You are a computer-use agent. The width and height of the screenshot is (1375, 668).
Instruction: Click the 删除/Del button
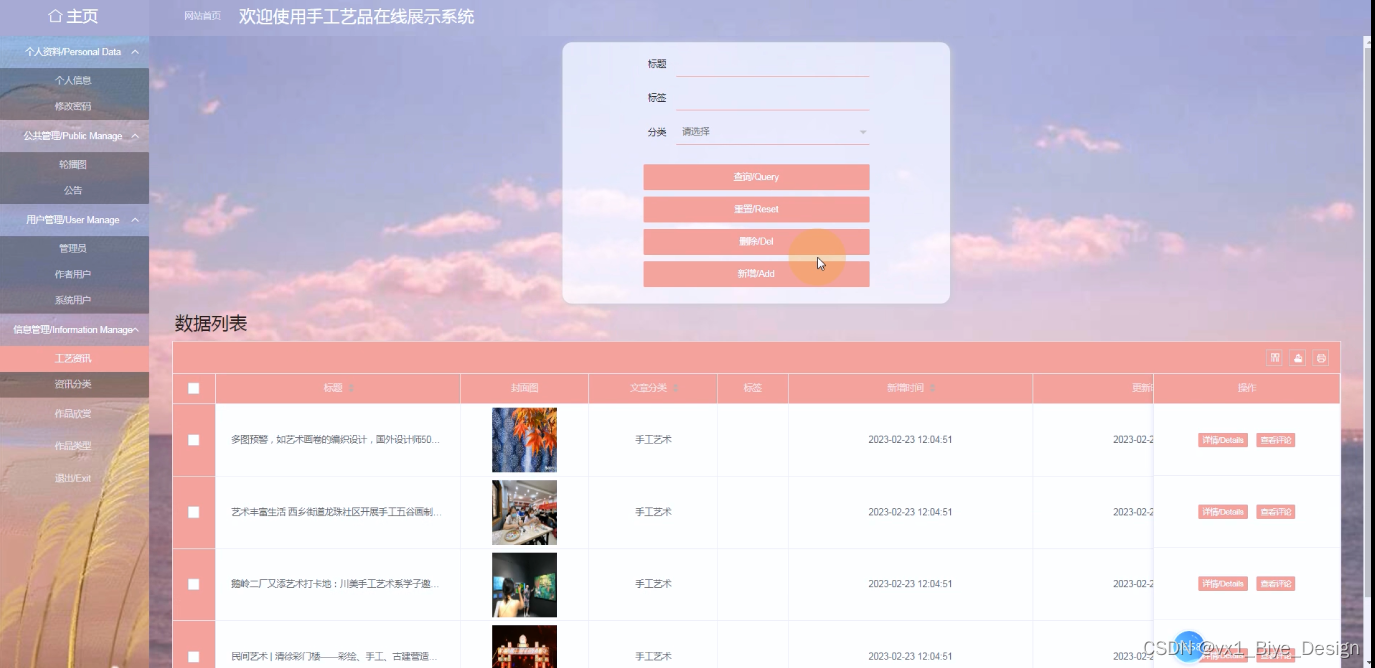[x=756, y=241]
